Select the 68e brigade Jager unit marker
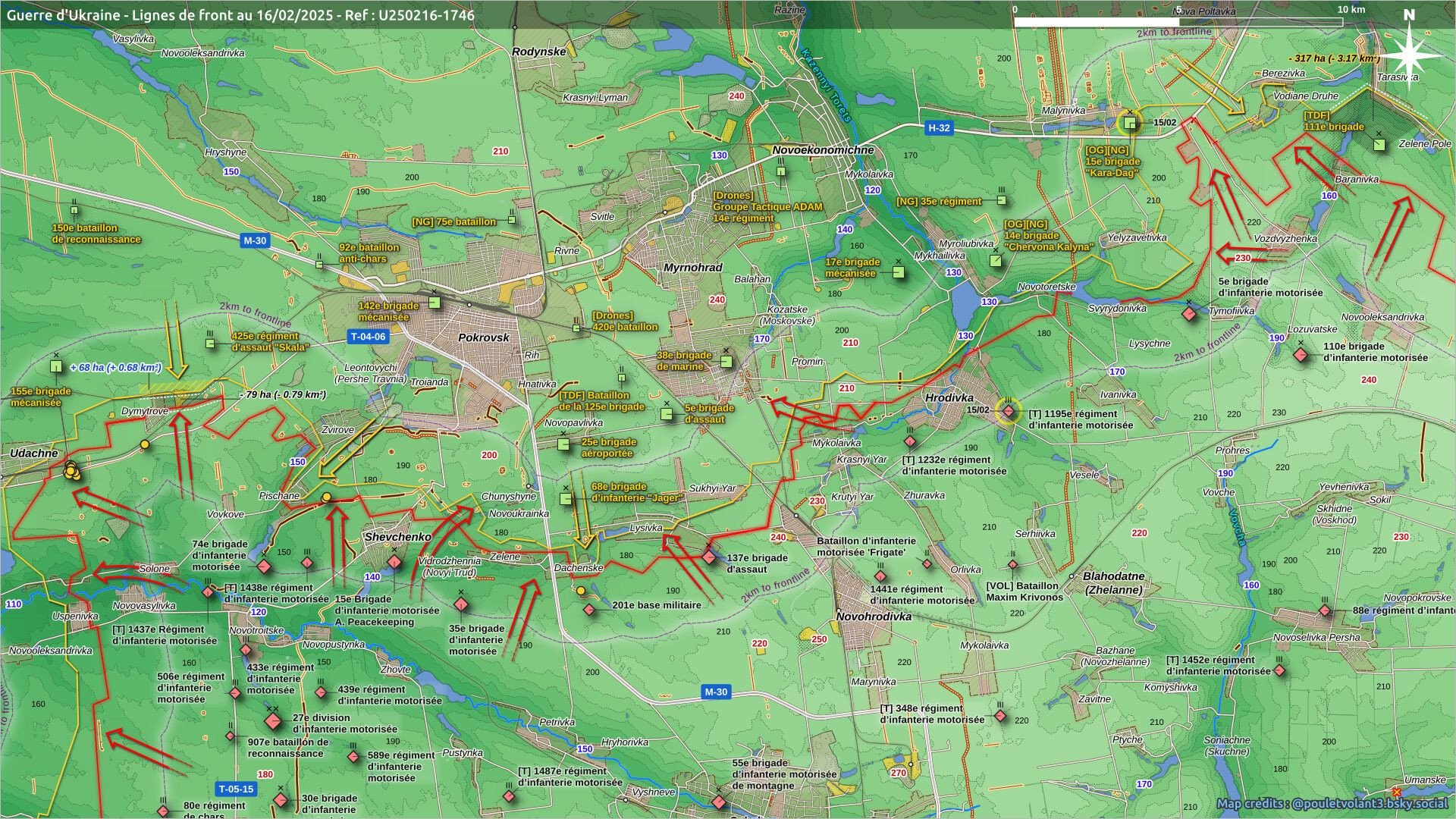 coord(566,499)
